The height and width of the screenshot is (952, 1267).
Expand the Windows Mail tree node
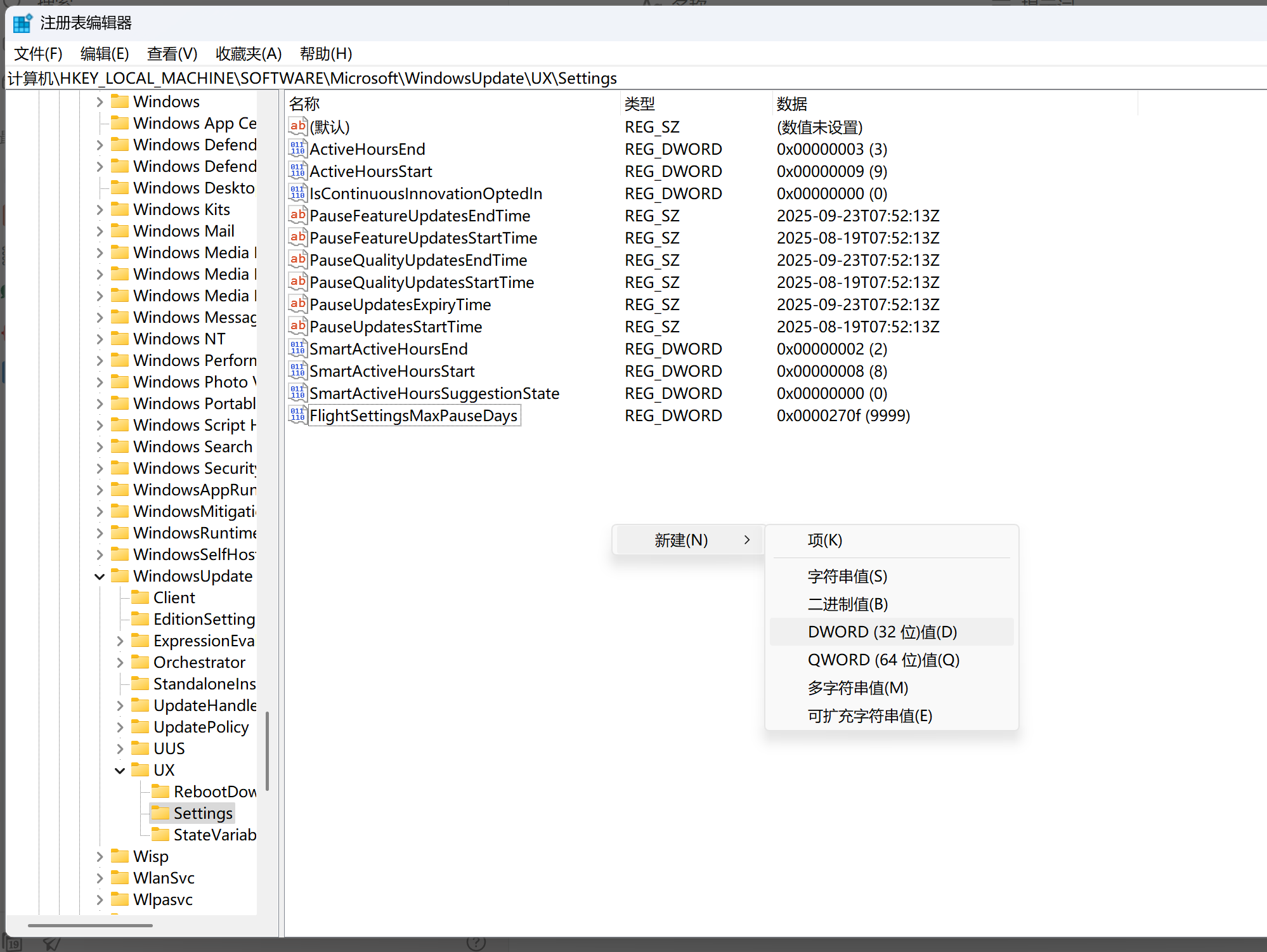point(100,231)
